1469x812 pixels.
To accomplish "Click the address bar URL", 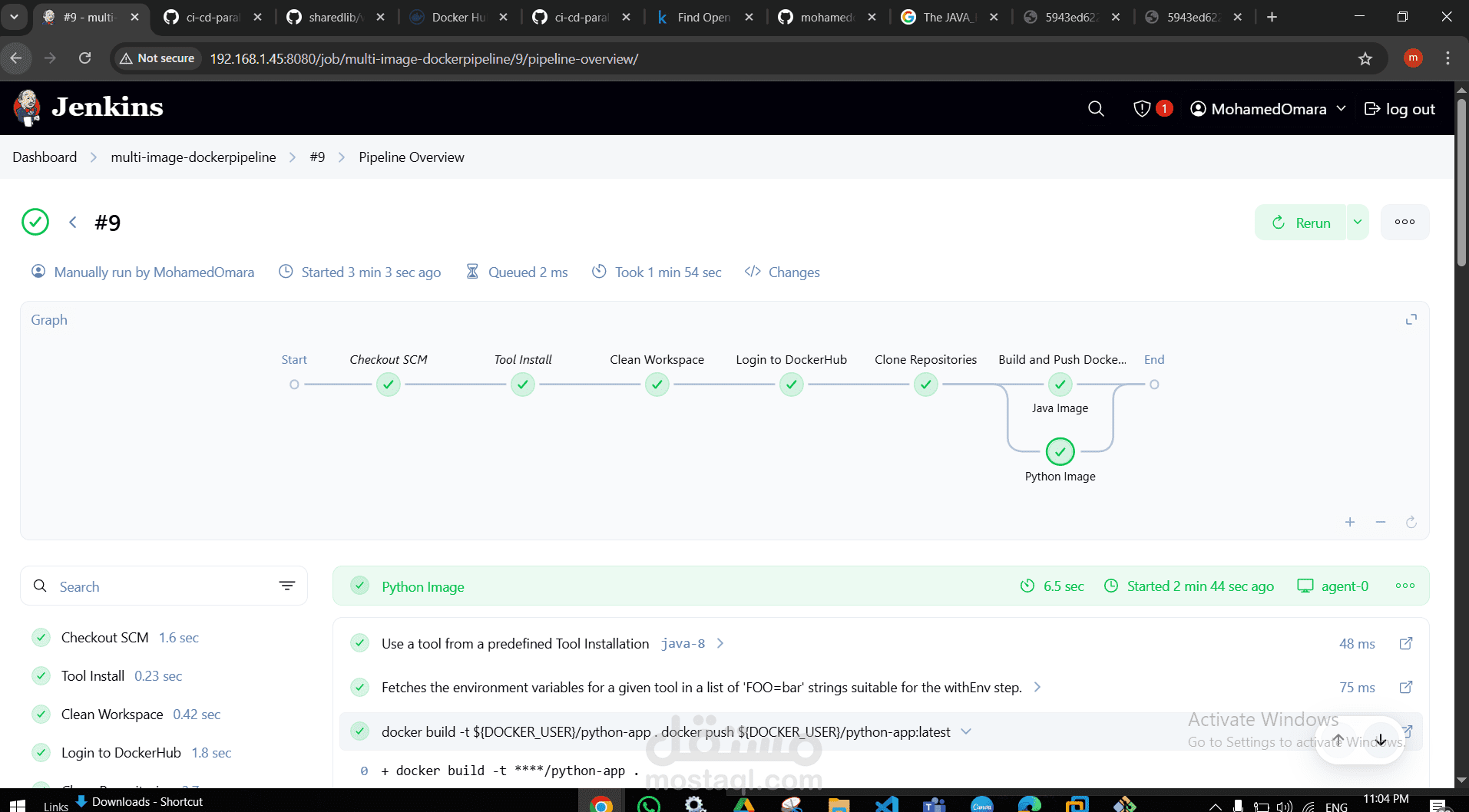I will (x=424, y=59).
